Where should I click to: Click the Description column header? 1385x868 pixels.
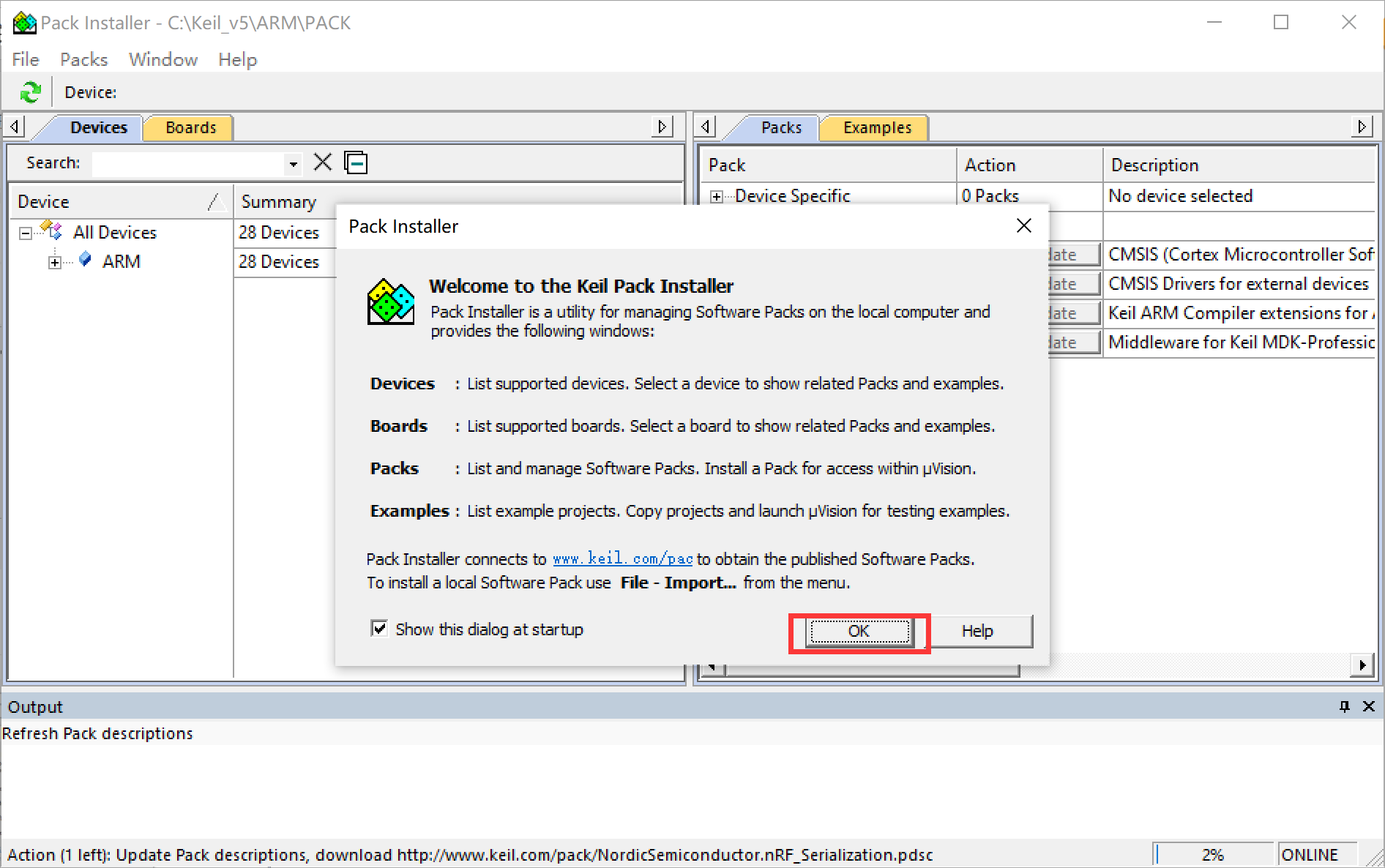pos(1239,165)
